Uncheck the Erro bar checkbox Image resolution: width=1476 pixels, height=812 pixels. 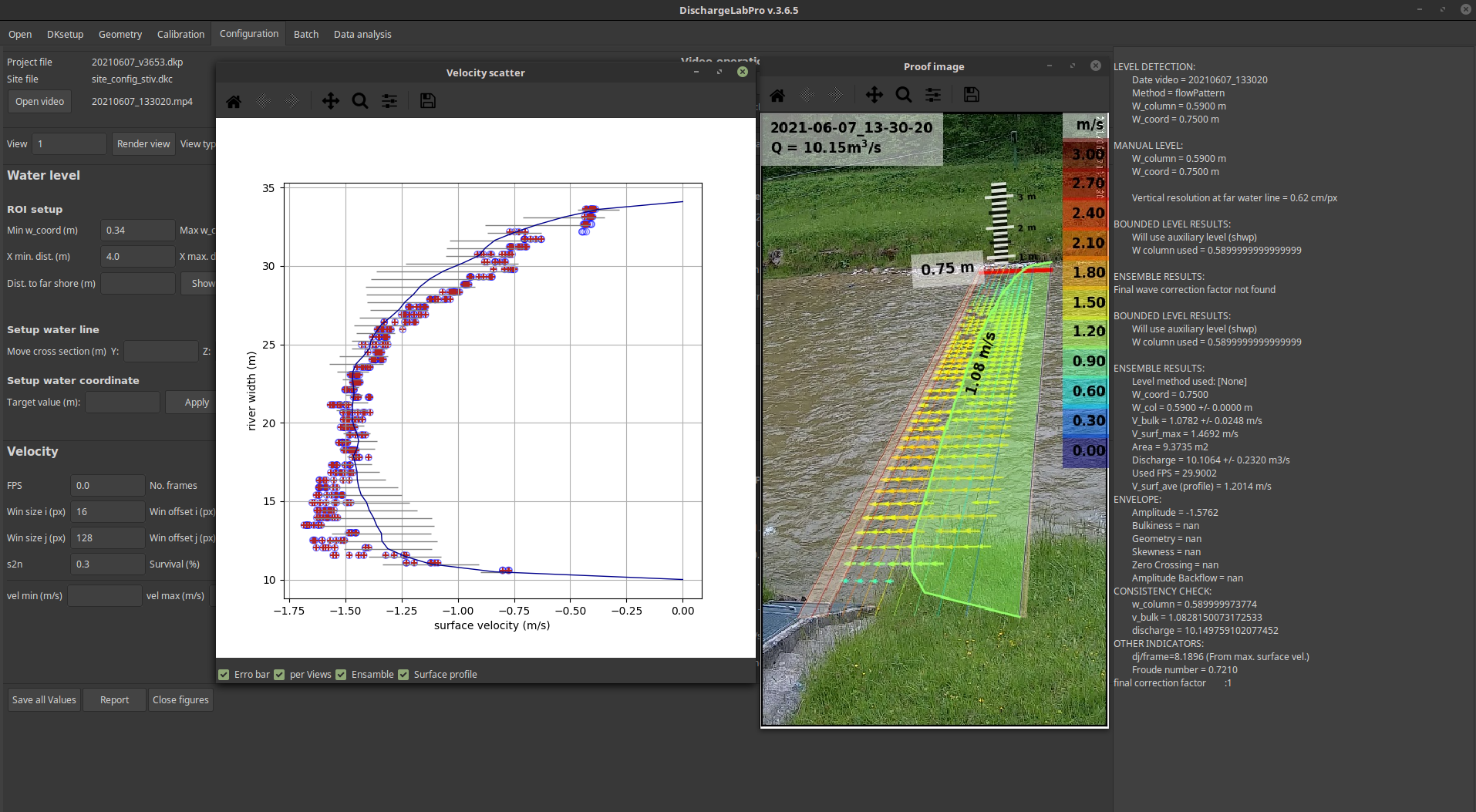tap(224, 675)
